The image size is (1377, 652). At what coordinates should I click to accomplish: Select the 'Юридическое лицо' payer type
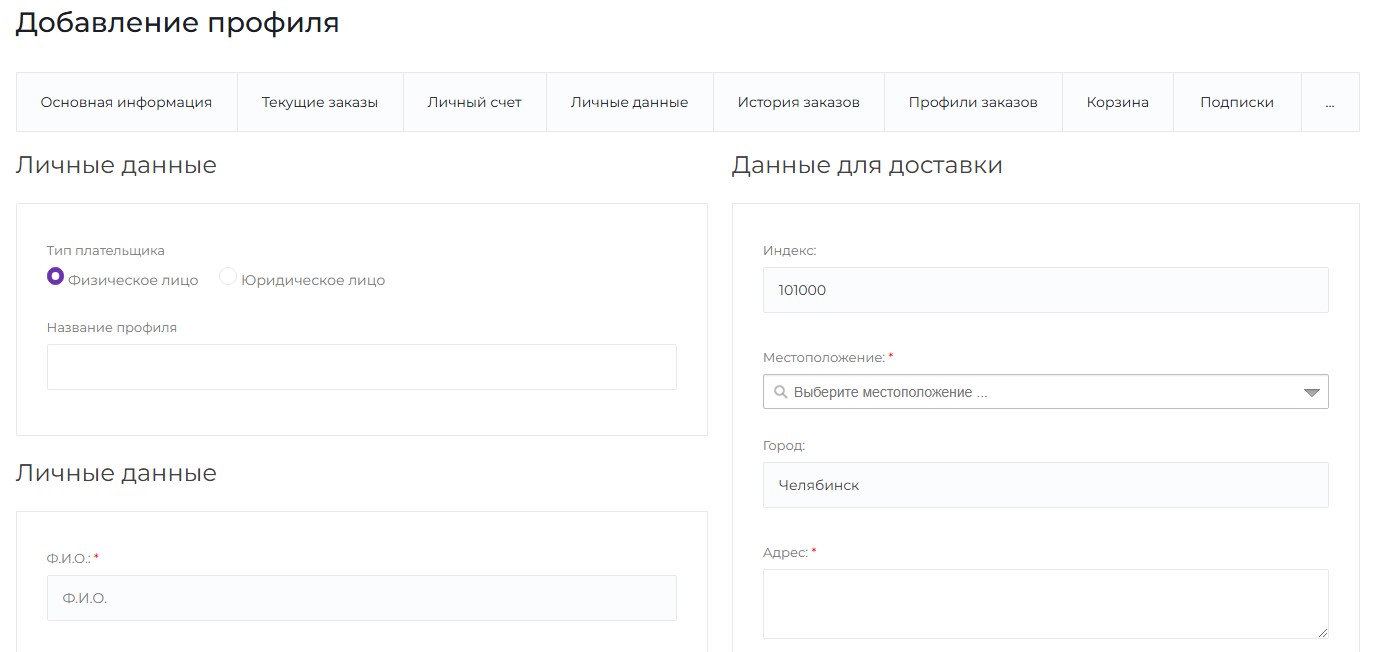tap(227, 279)
